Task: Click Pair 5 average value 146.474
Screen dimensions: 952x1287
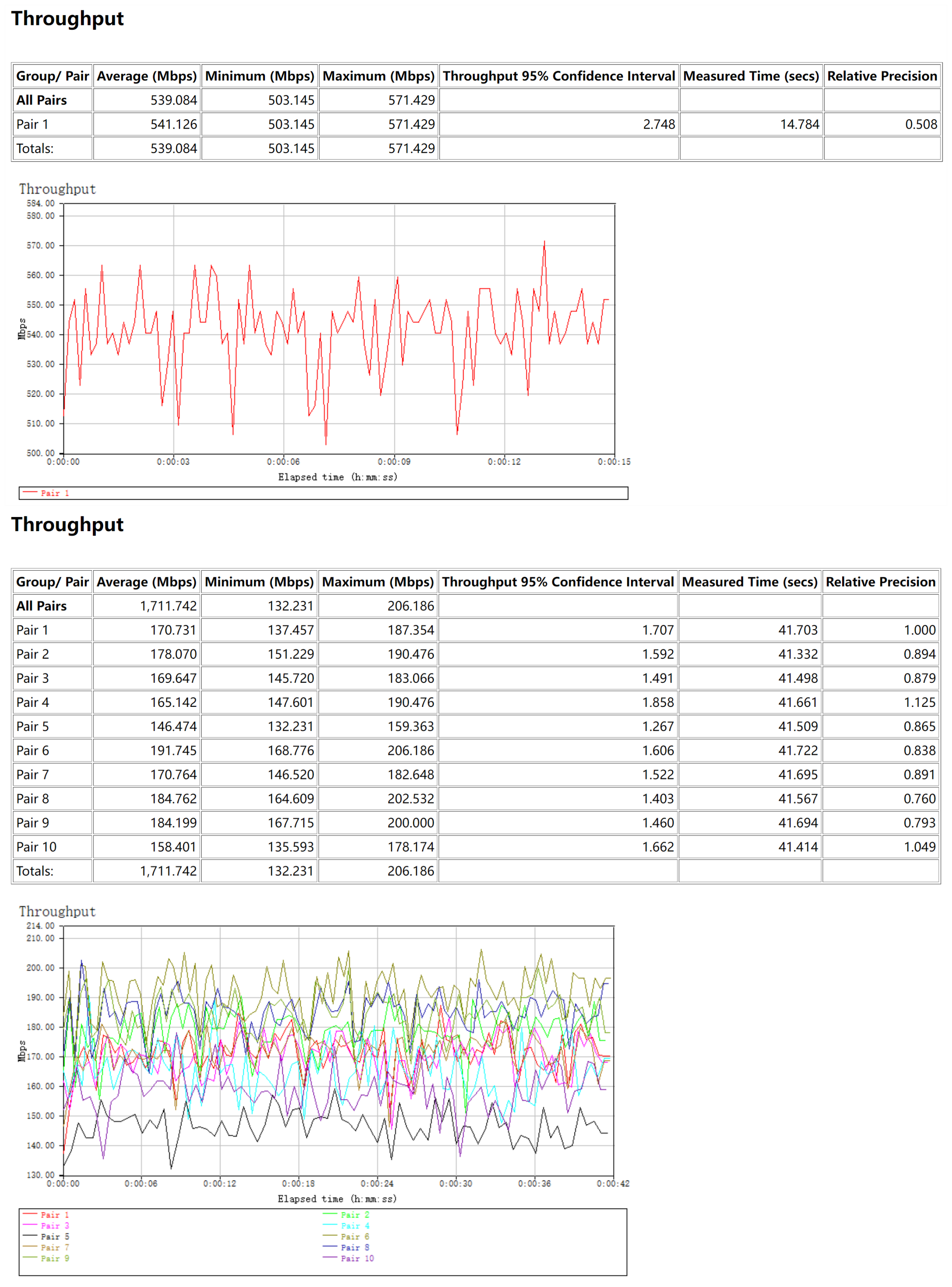Action: pyautogui.click(x=173, y=727)
